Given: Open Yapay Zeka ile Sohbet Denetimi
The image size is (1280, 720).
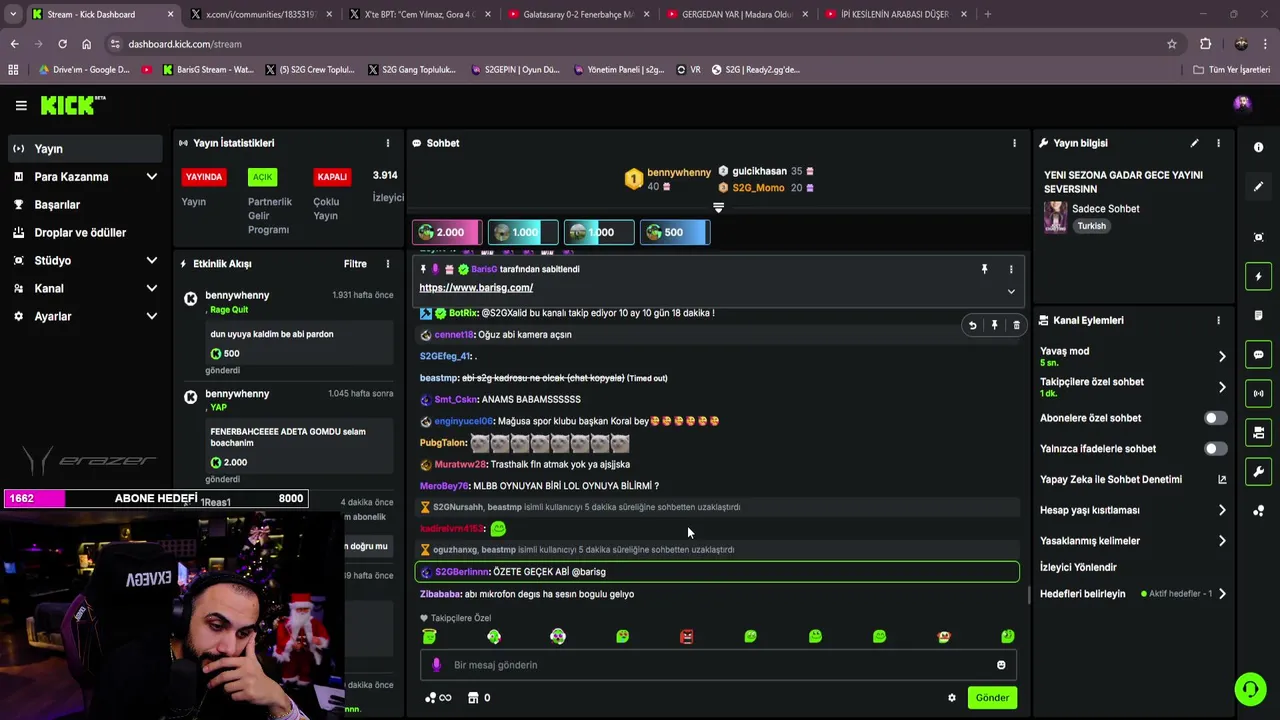Looking at the screenshot, I should click(x=1133, y=480).
